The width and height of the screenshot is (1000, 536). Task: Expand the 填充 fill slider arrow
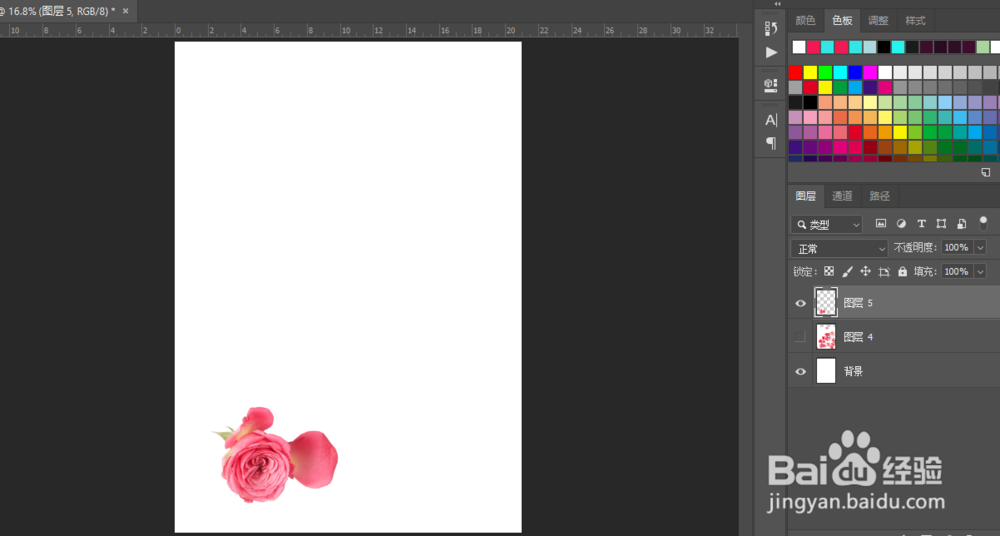[980, 271]
